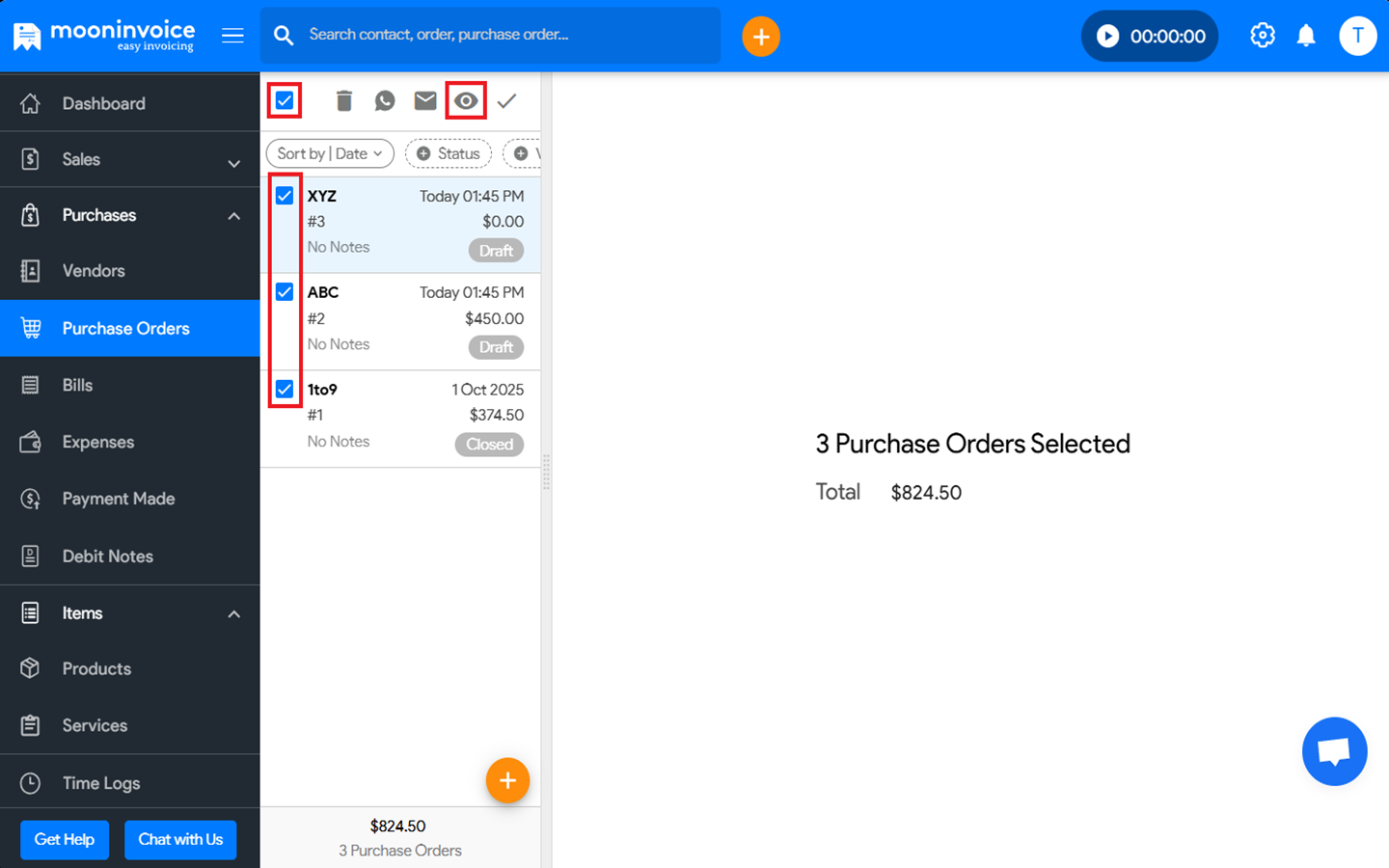1389x868 pixels.
Task: Click the email envelope icon
Action: pyautogui.click(x=425, y=101)
